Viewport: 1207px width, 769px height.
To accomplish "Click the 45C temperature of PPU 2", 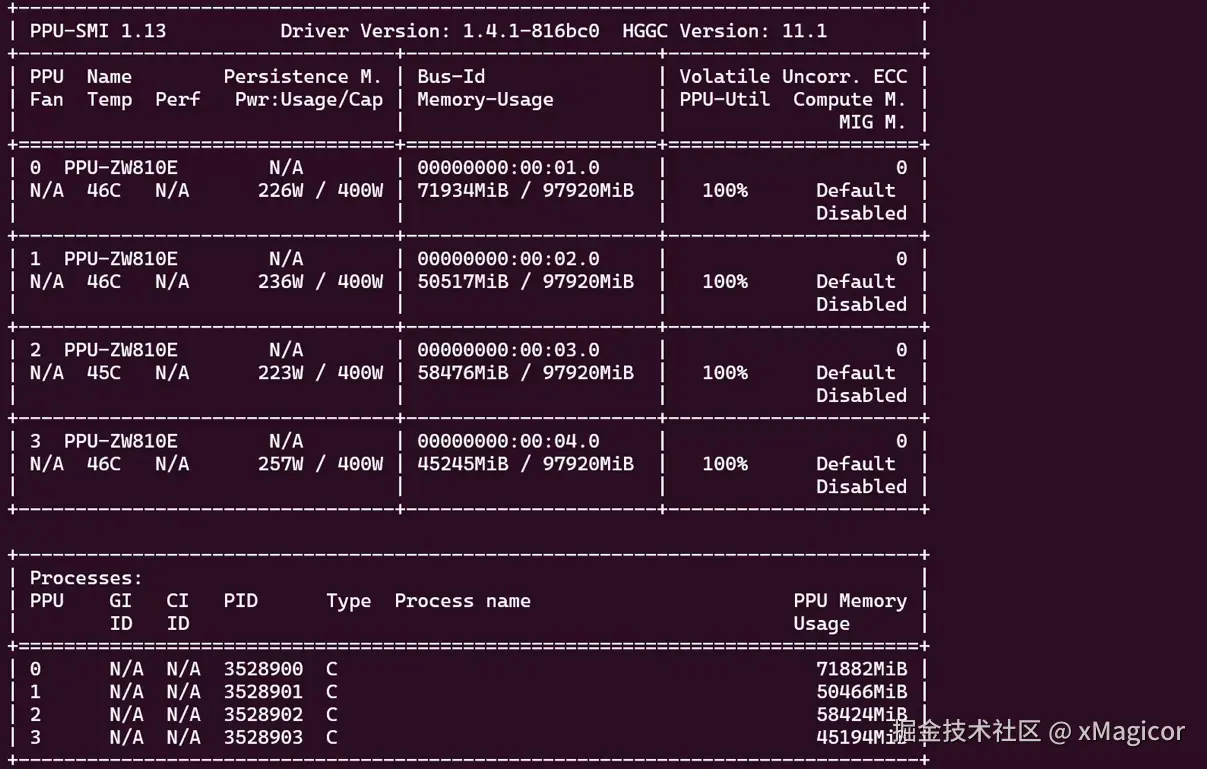I will click(x=103, y=372).
